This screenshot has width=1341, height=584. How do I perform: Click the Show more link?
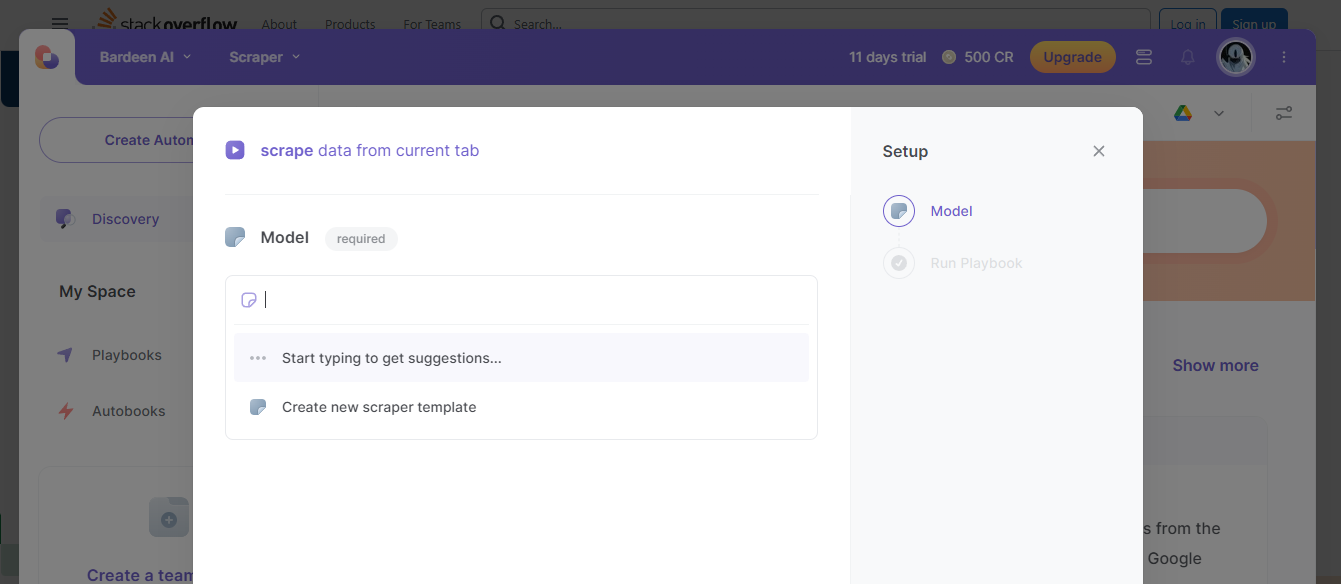click(1215, 365)
